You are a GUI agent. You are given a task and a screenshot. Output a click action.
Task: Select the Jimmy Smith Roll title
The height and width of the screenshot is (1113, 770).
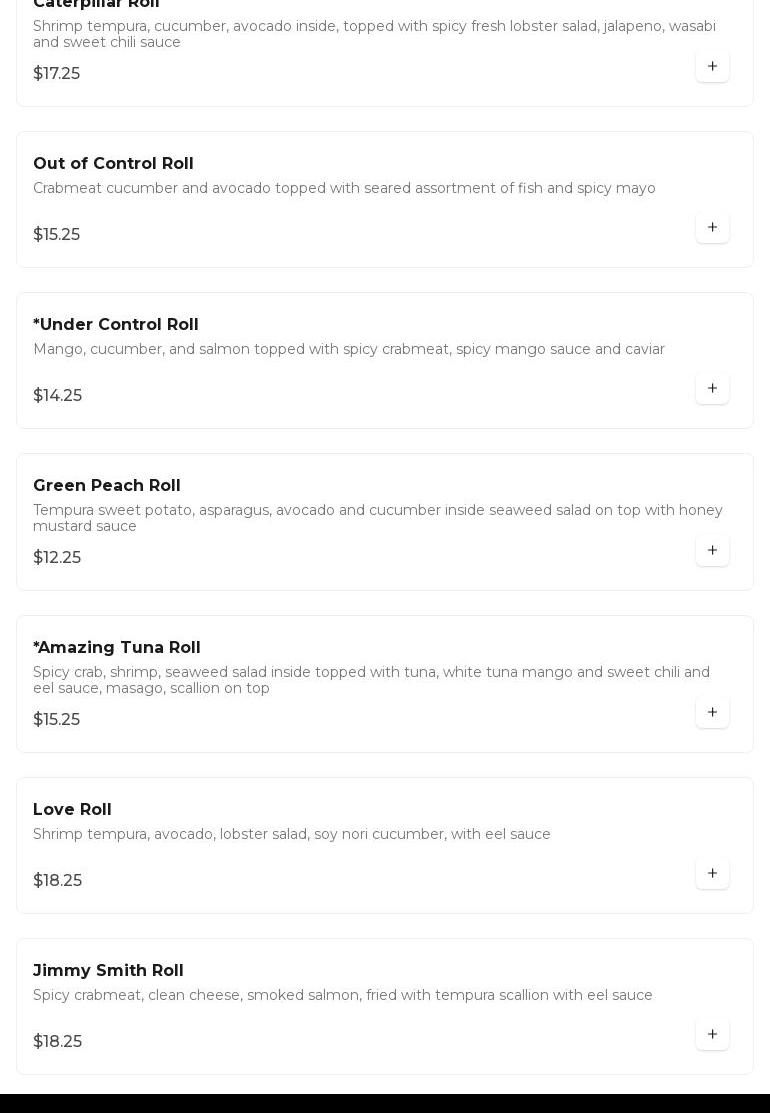point(108,971)
